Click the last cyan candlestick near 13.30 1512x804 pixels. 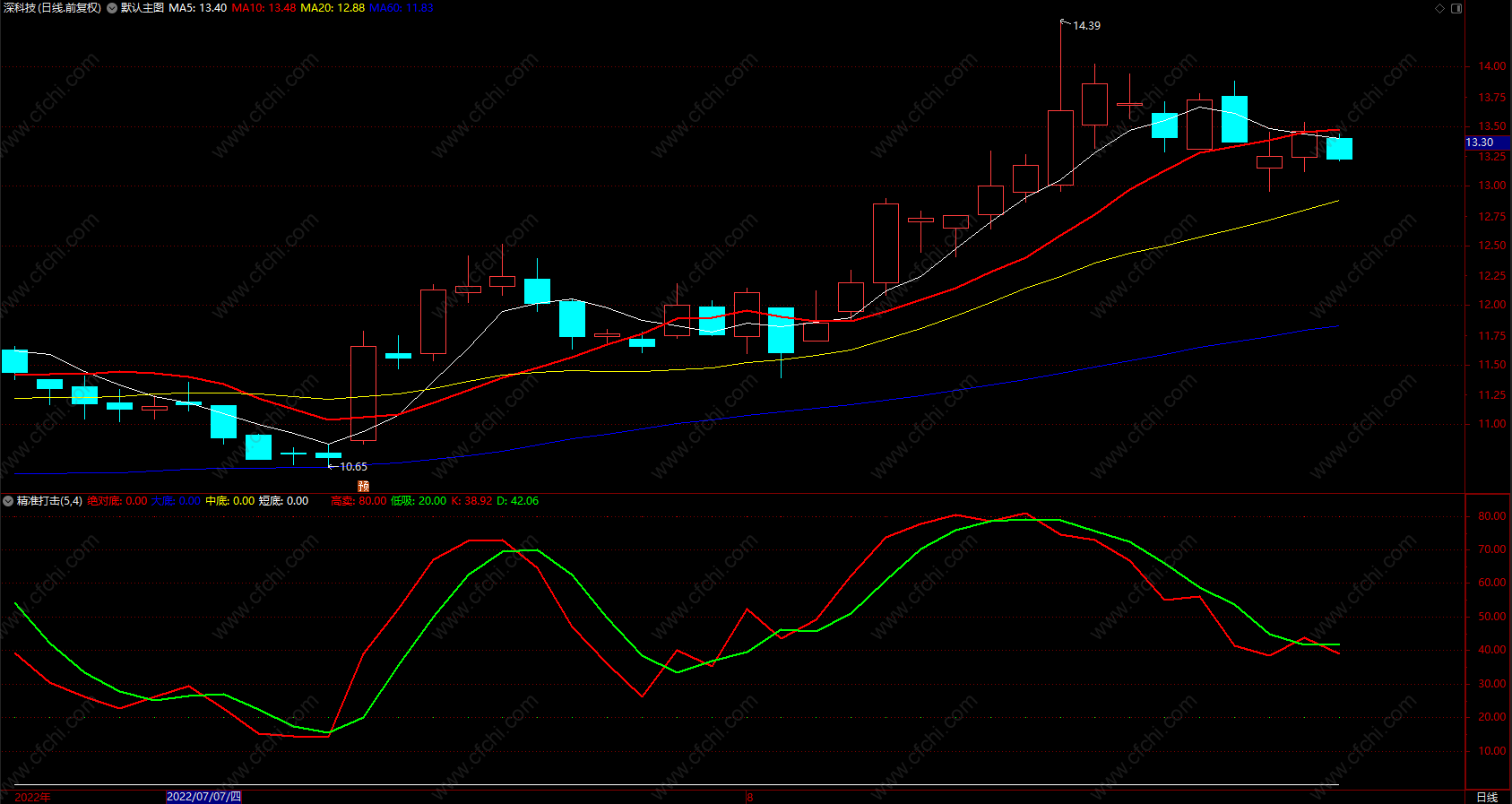(1339, 149)
